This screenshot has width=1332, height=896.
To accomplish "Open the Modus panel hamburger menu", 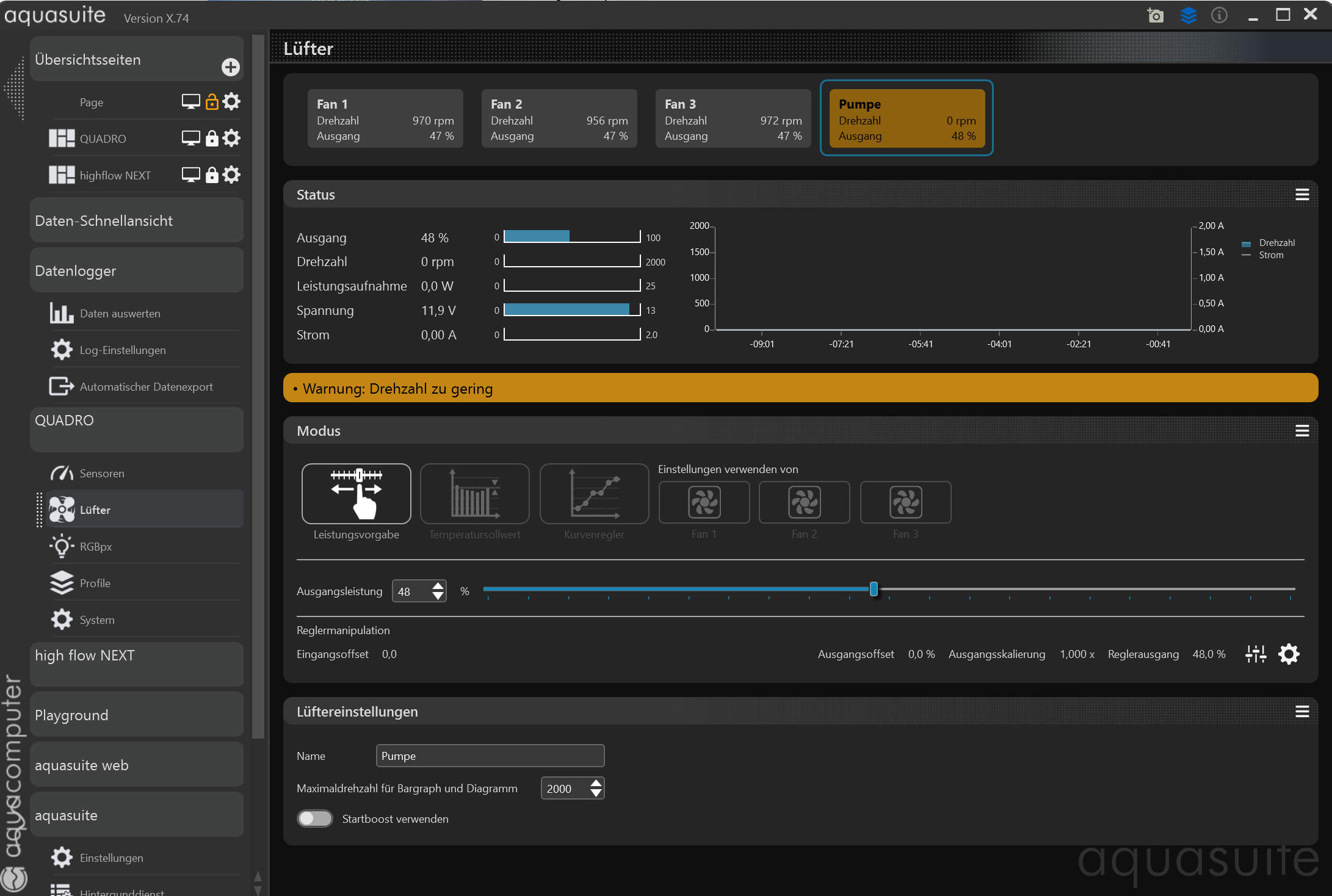I will coord(1302,431).
